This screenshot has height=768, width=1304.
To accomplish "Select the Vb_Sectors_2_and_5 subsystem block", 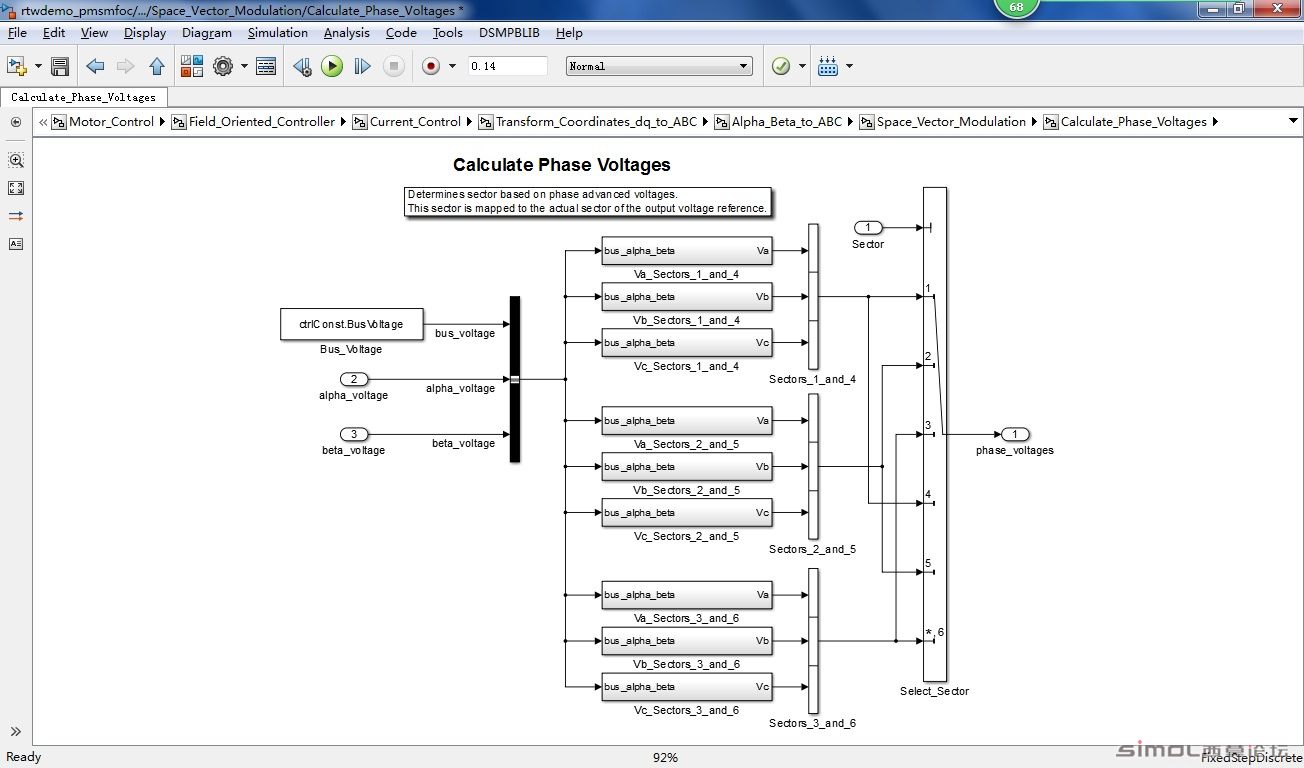I will point(686,466).
